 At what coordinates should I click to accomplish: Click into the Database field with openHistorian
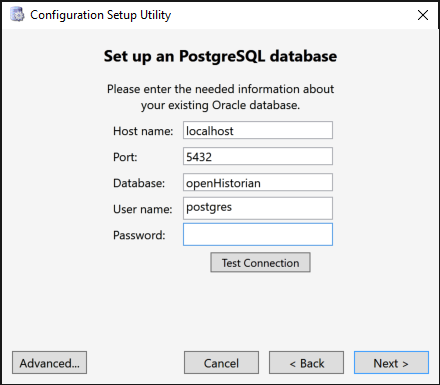[x=258, y=182]
